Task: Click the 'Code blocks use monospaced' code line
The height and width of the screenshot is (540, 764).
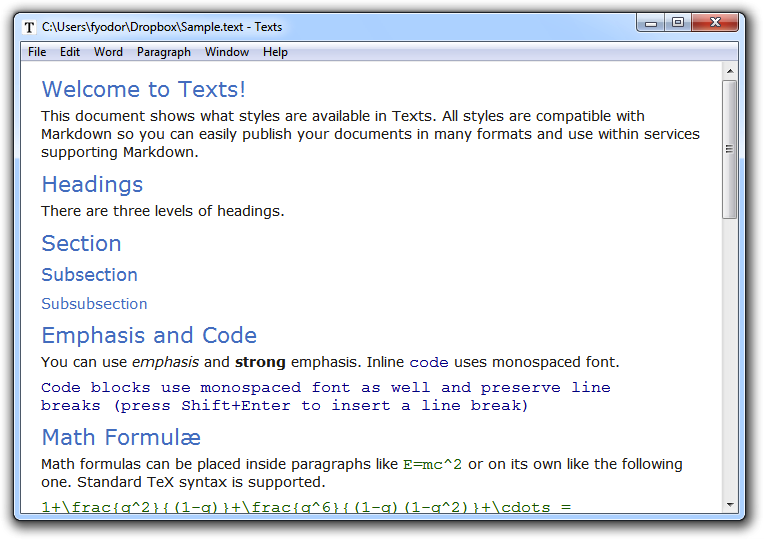Action: pyautogui.click(x=325, y=387)
